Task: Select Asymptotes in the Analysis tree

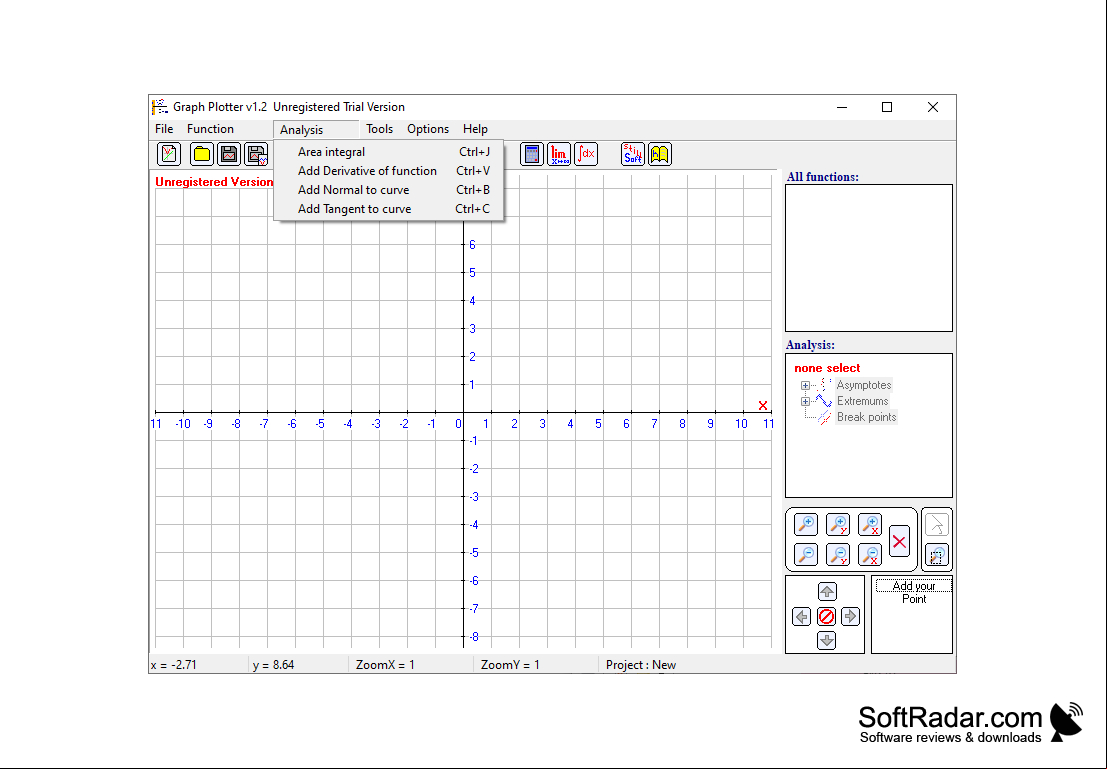Action: pyautogui.click(x=863, y=385)
